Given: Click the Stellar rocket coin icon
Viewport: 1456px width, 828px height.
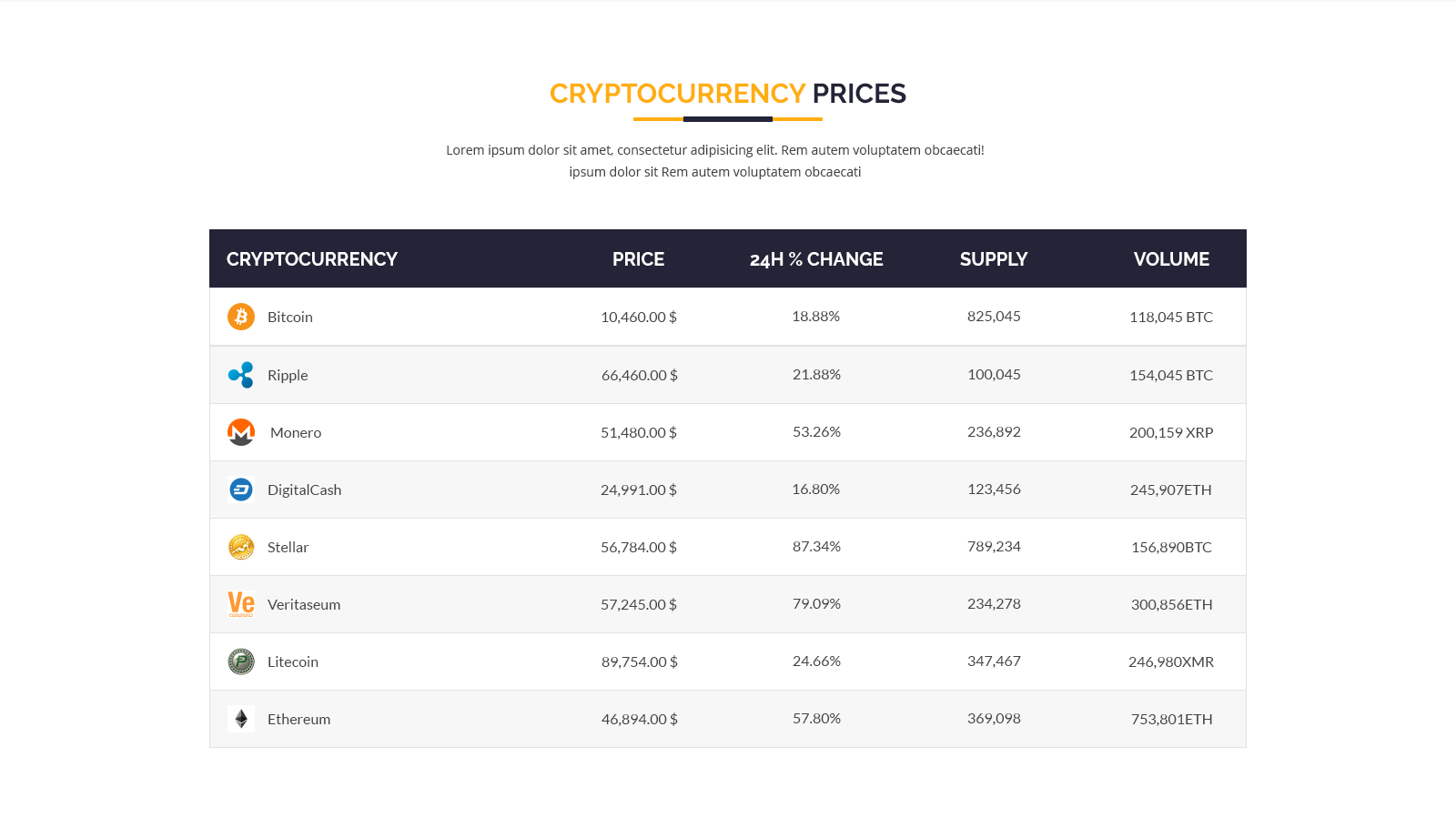Looking at the screenshot, I should [240, 546].
